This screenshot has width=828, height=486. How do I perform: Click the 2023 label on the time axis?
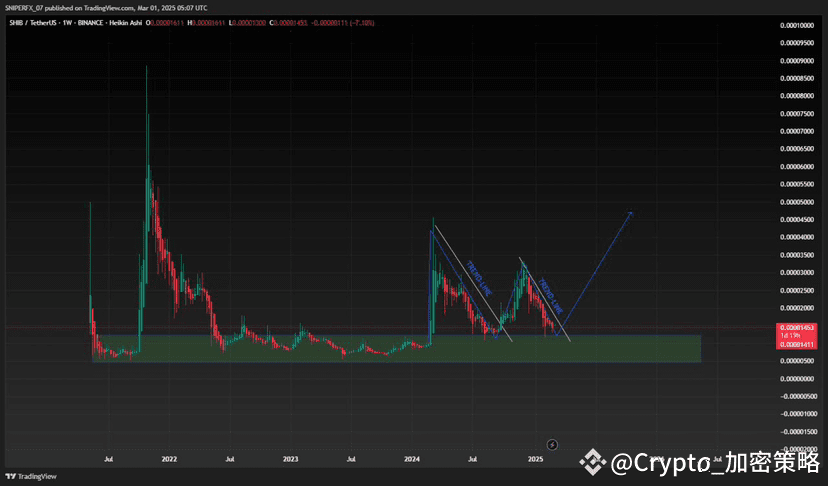point(290,459)
